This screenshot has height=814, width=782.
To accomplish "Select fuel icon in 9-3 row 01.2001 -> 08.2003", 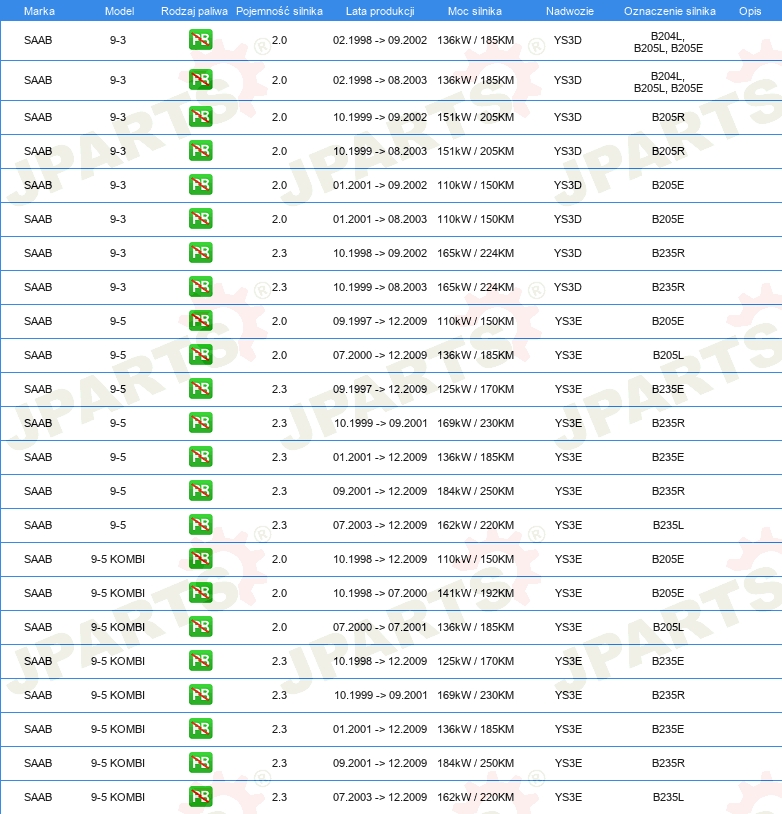I will pyautogui.click(x=200, y=219).
